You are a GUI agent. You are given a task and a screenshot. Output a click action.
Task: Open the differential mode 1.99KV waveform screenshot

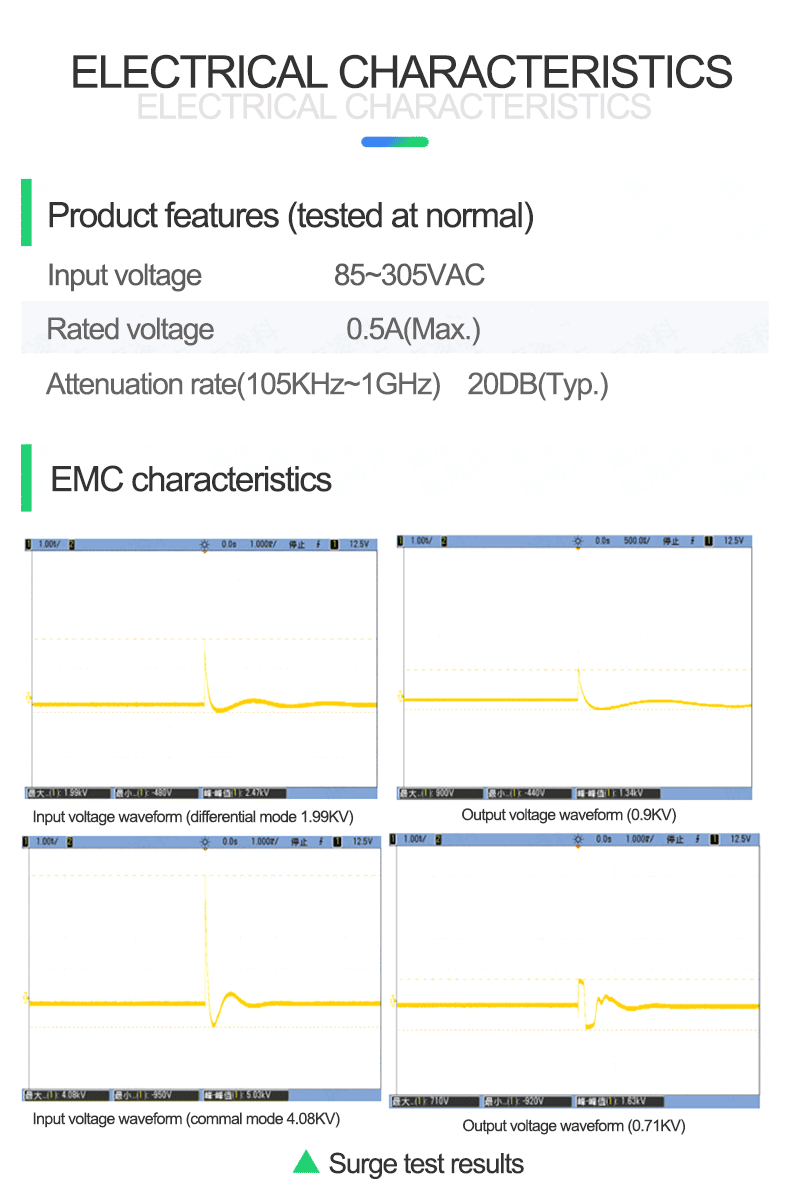(x=202, y=668)
